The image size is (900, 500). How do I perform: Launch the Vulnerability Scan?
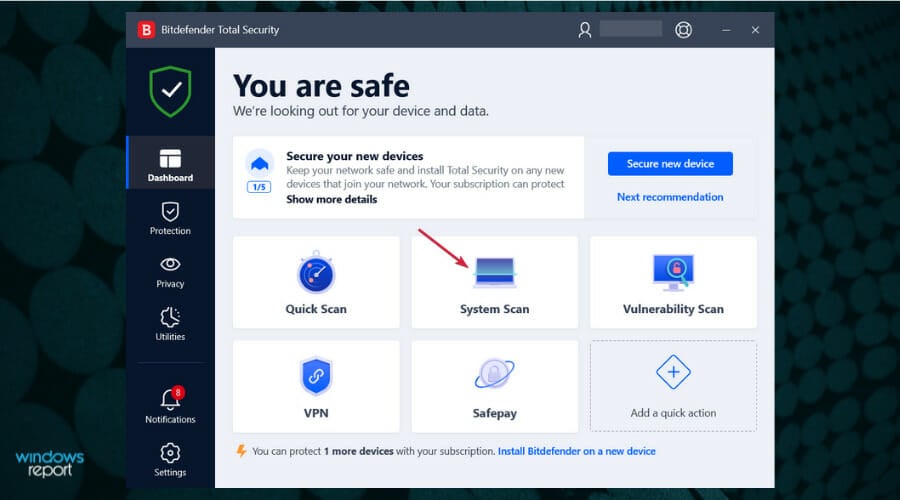pyautogui.click(x=673, y=282)
